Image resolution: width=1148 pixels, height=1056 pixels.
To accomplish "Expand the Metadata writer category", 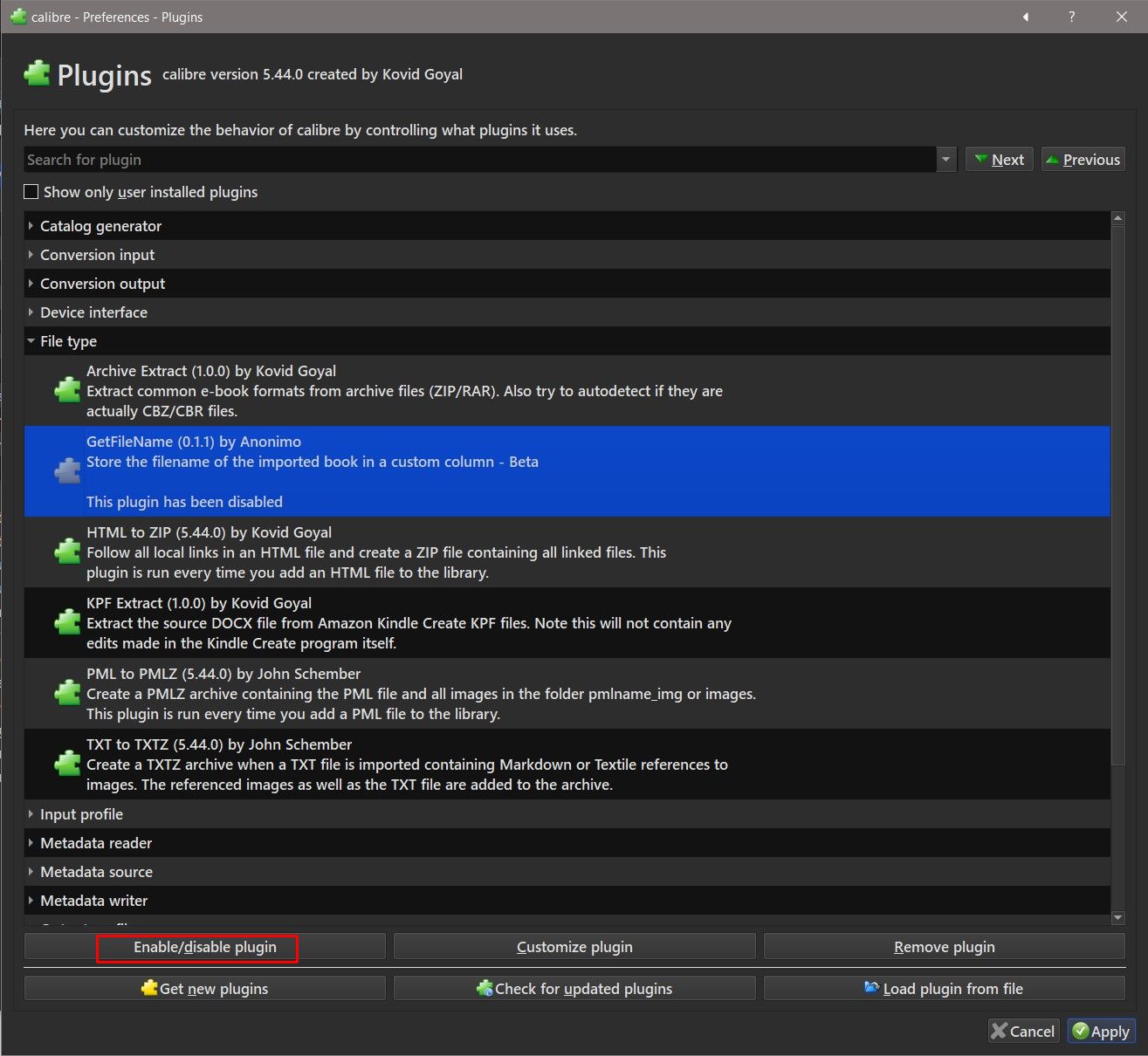I will [31, 901].
